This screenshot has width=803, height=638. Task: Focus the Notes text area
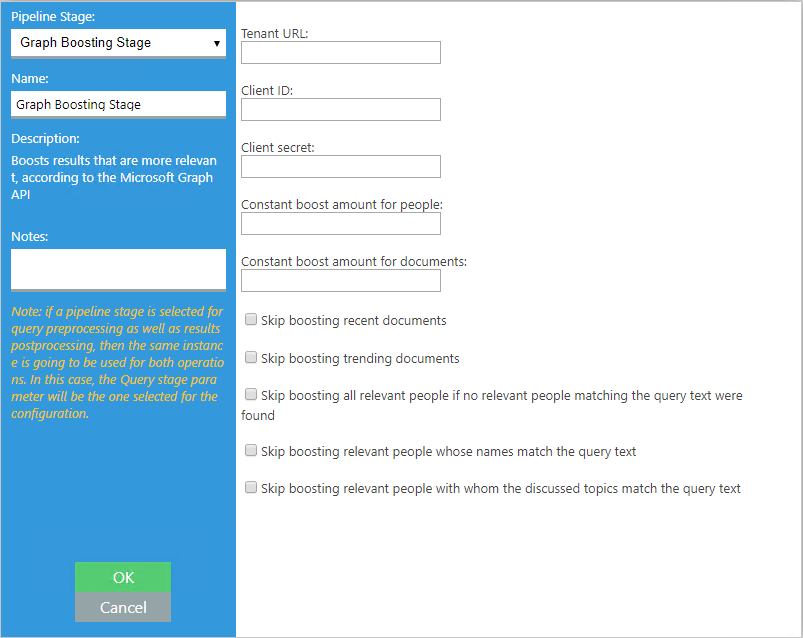click(118, 269)
